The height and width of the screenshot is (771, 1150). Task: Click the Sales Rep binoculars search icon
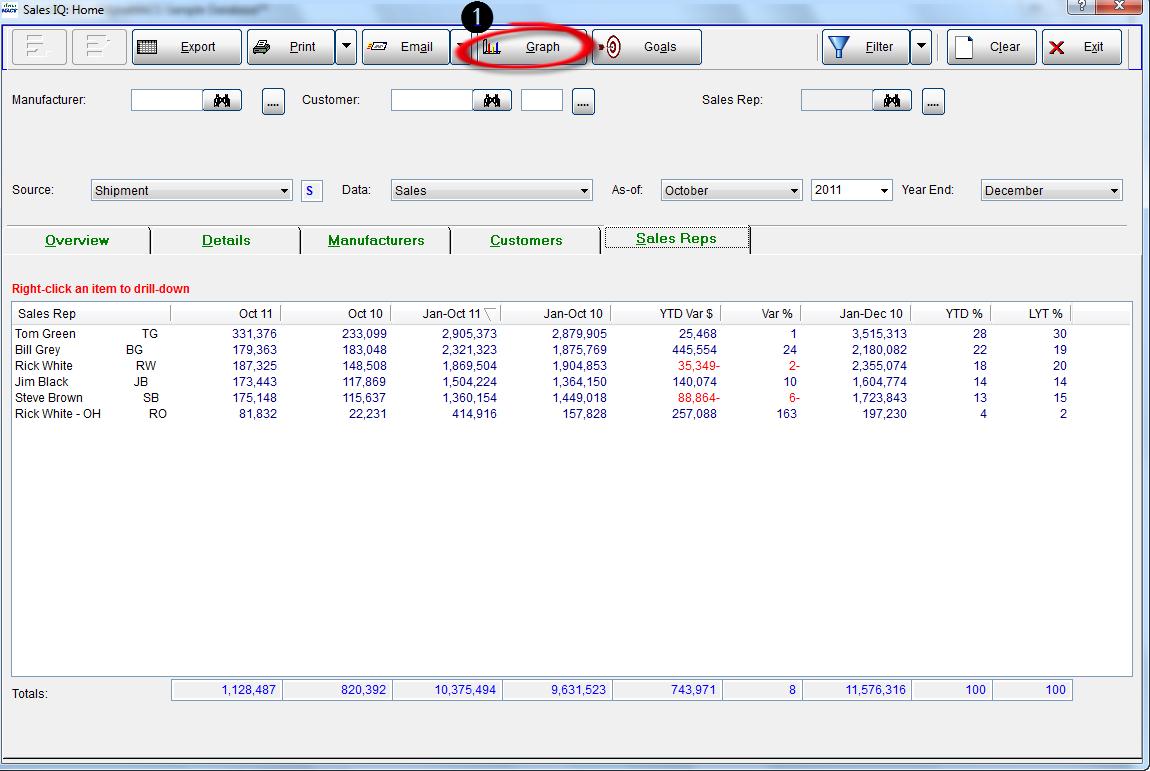tap(892, 101)
